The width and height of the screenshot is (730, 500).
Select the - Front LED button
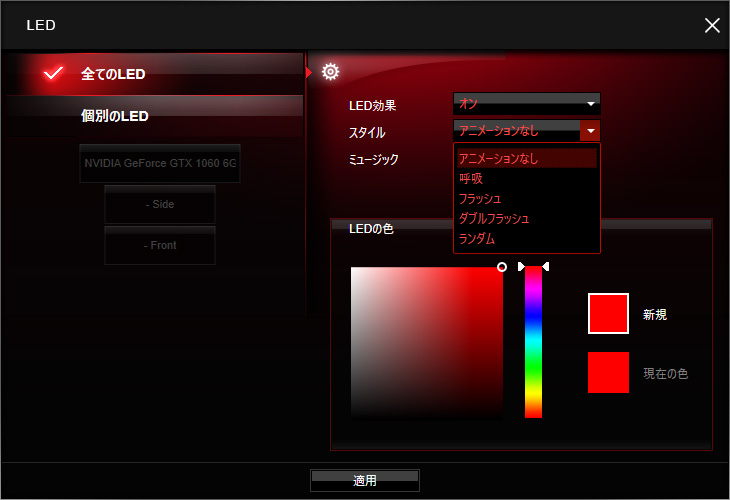coord(160,245)
